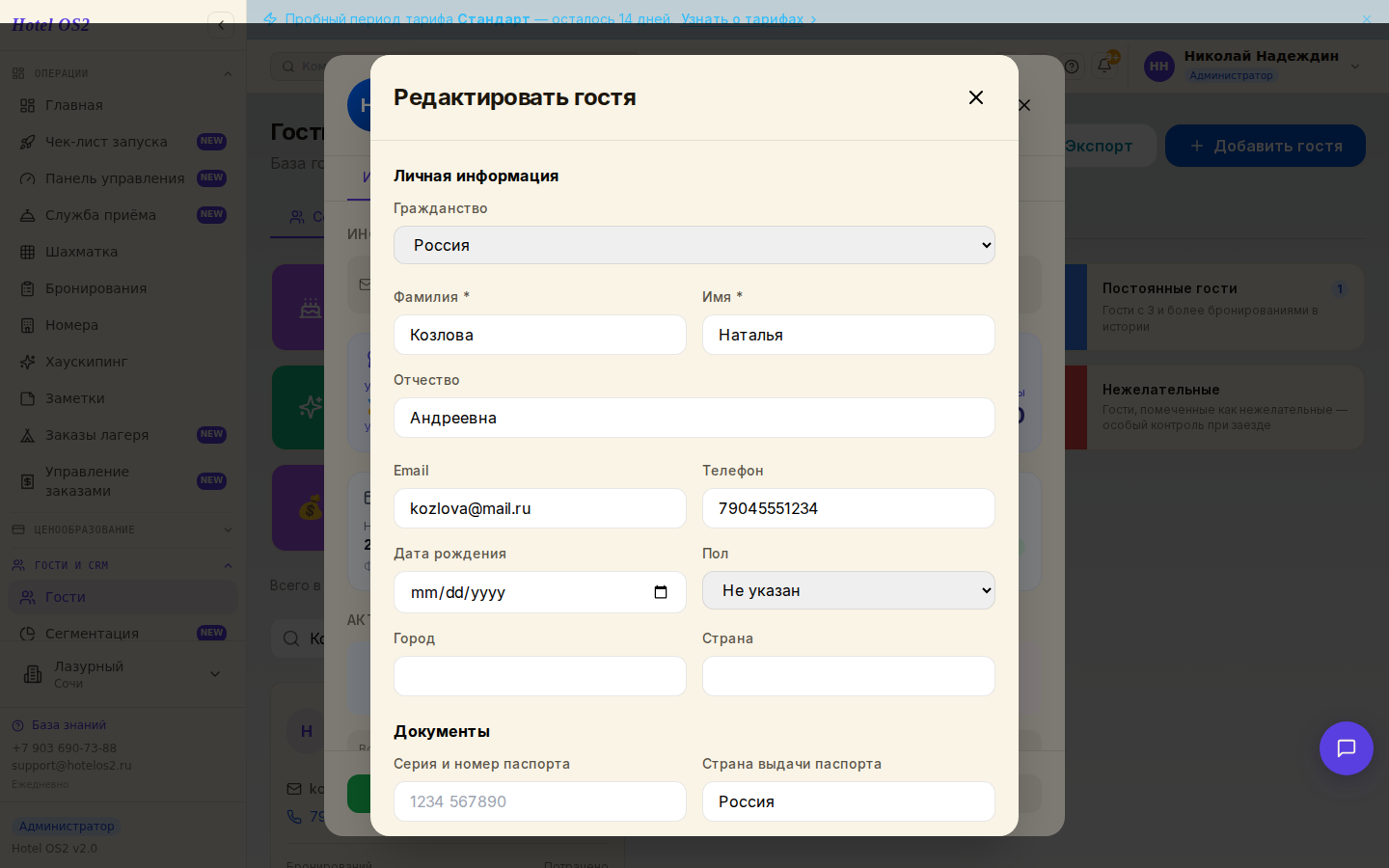This screenshot has width=1389, height=868.
Task: Click the Лазурный hotel building icon
Action: (33, 674)
